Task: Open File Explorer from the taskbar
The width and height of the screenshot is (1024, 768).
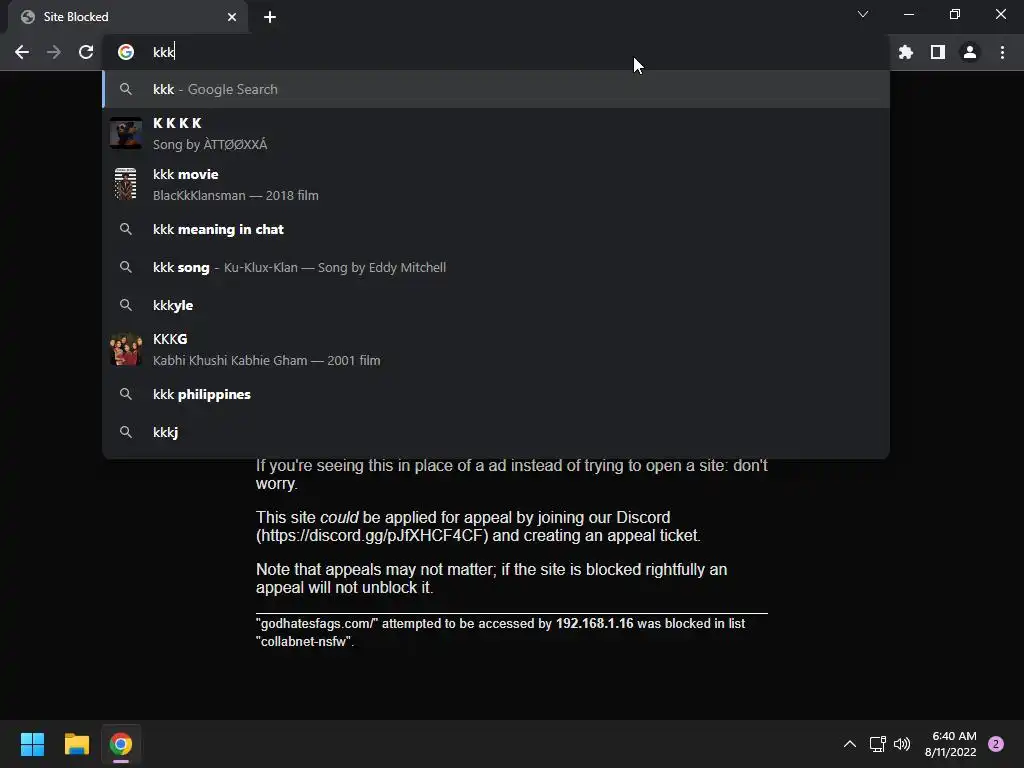Action: [76, 744]
